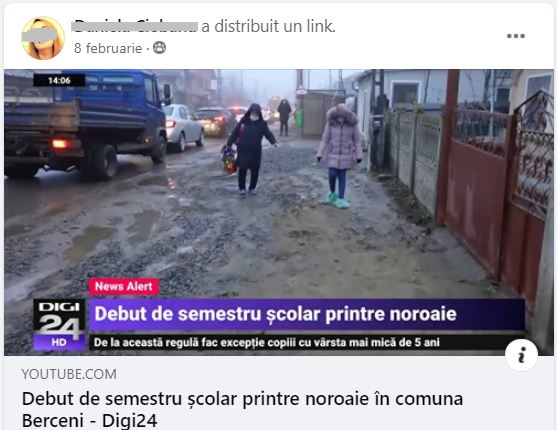Open the shared video thumbnail
This screenshot has width=557, height=430.
click(x=278, y=212)
